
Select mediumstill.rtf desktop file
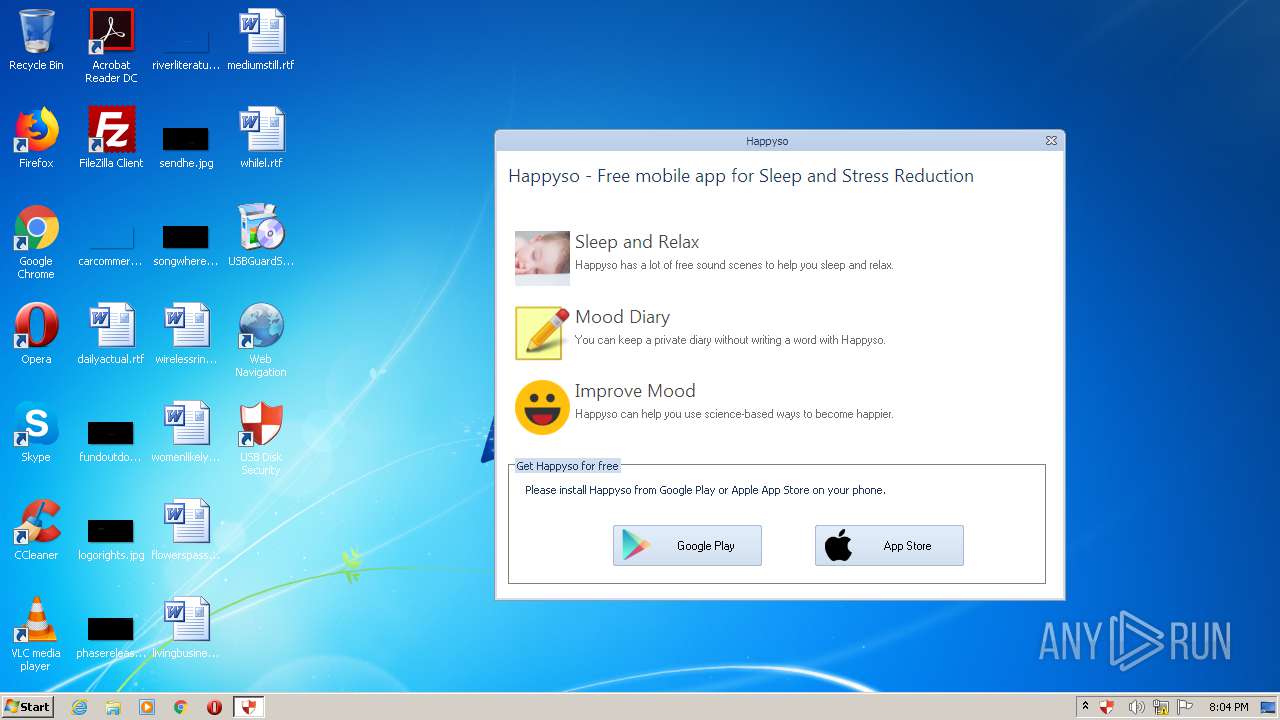tap(261, 40)
